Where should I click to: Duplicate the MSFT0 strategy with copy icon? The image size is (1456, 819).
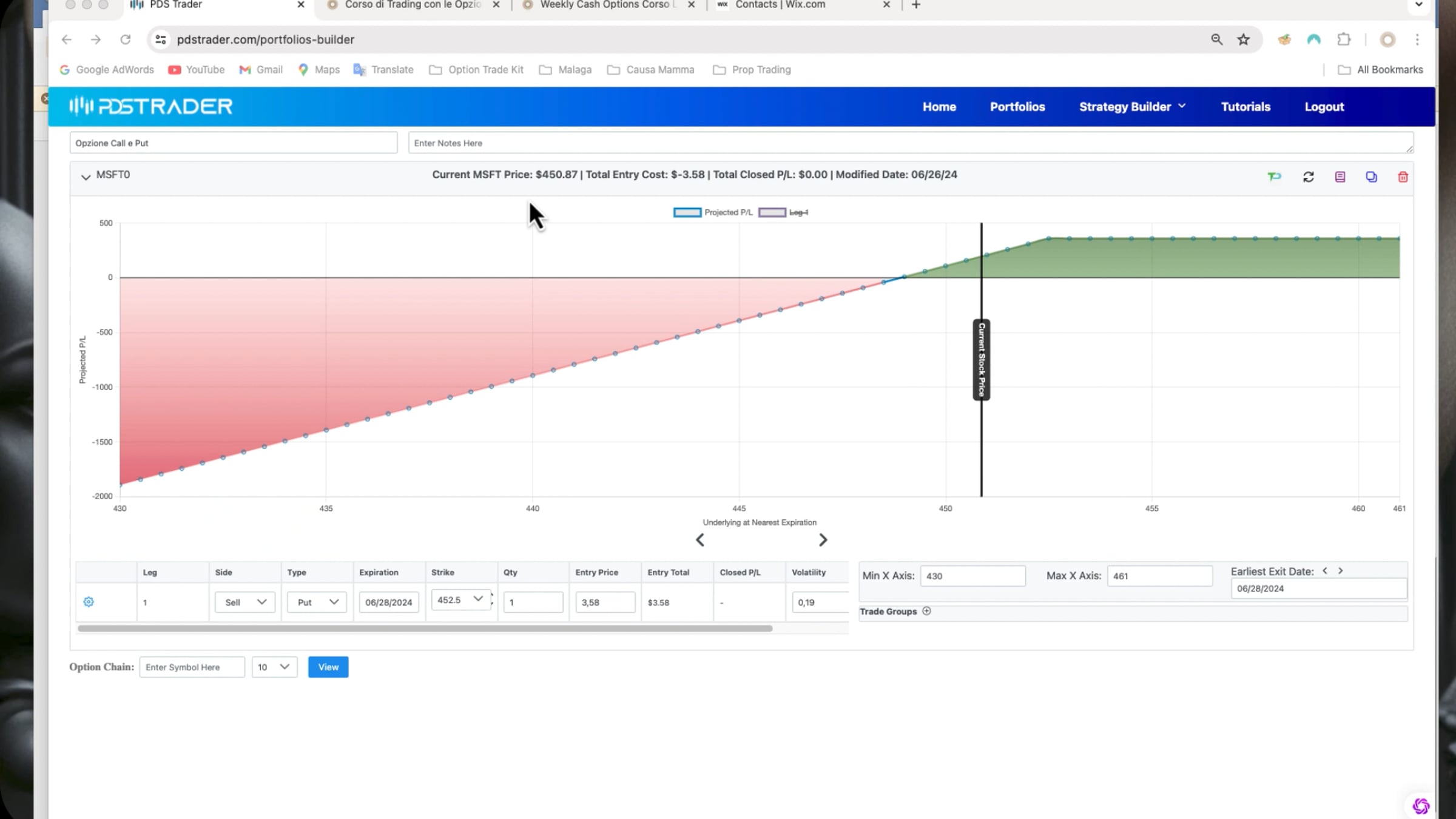coord(1371,177)
